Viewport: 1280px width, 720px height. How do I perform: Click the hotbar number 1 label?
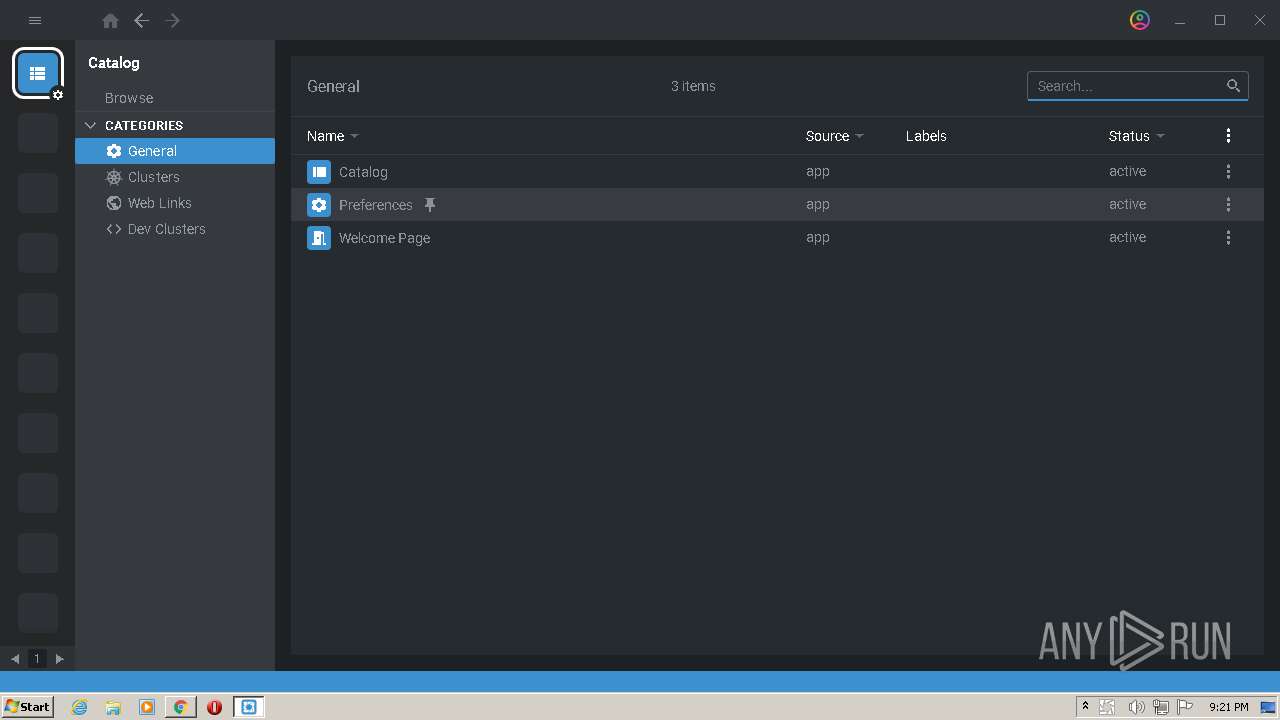pyautogui.click(x=37, y=658)
